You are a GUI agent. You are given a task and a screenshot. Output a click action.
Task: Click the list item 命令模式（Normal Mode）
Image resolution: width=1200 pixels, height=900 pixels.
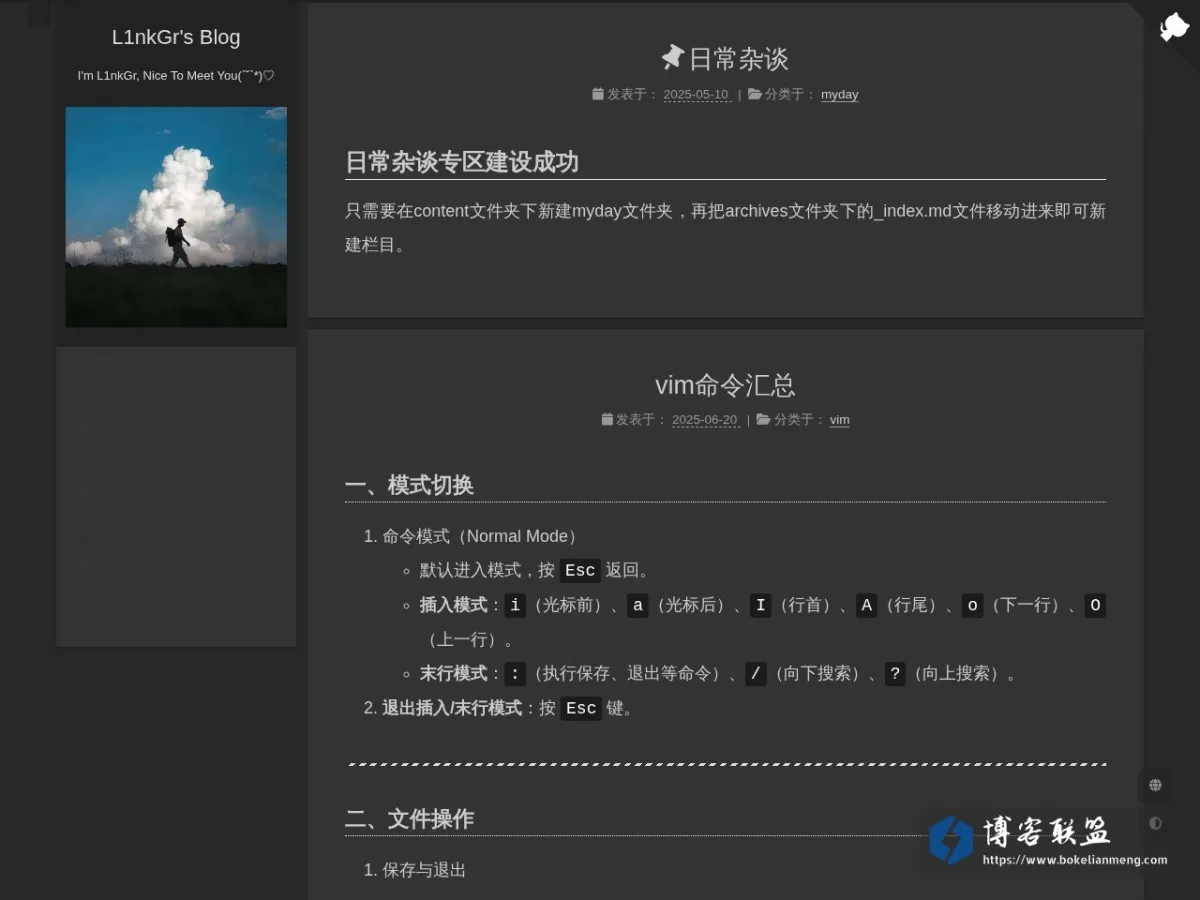481,536
